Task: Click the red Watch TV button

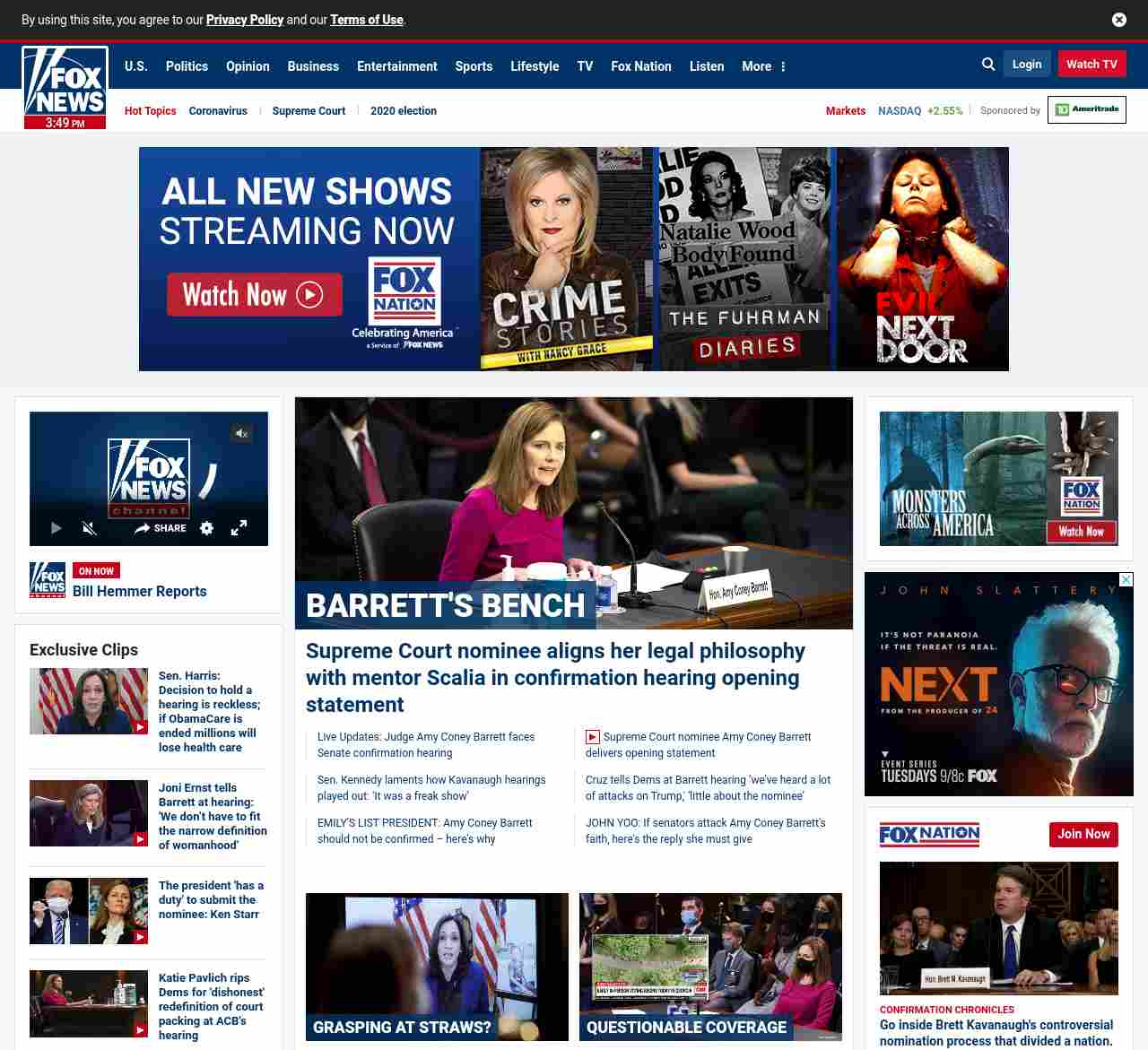Action: coord(1091,65)
